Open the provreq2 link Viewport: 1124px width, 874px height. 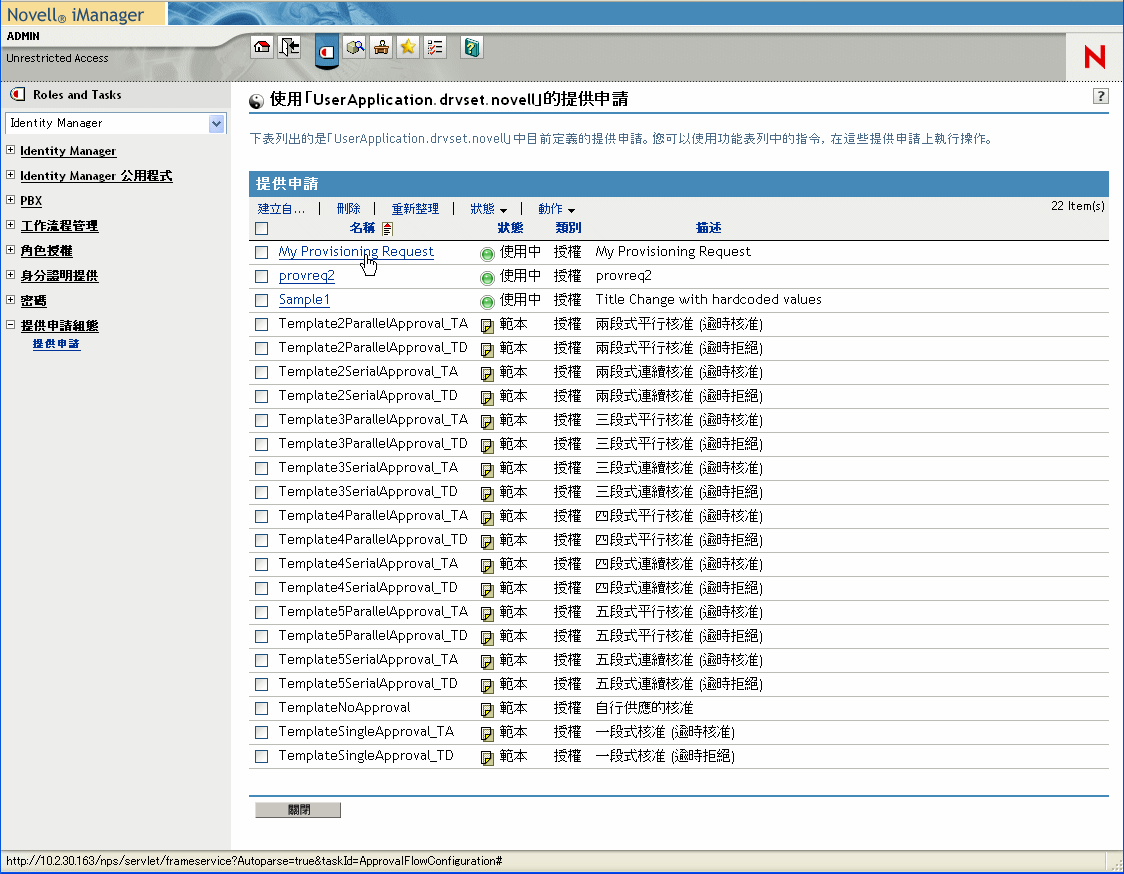(307, 276)
